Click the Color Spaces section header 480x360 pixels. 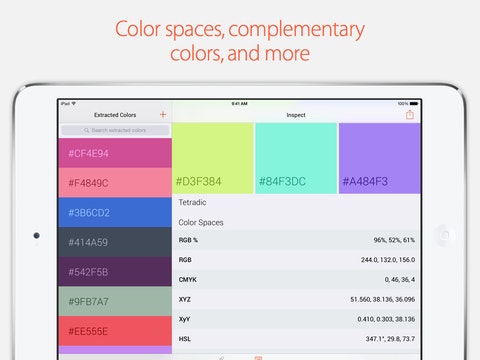[201, 223]
